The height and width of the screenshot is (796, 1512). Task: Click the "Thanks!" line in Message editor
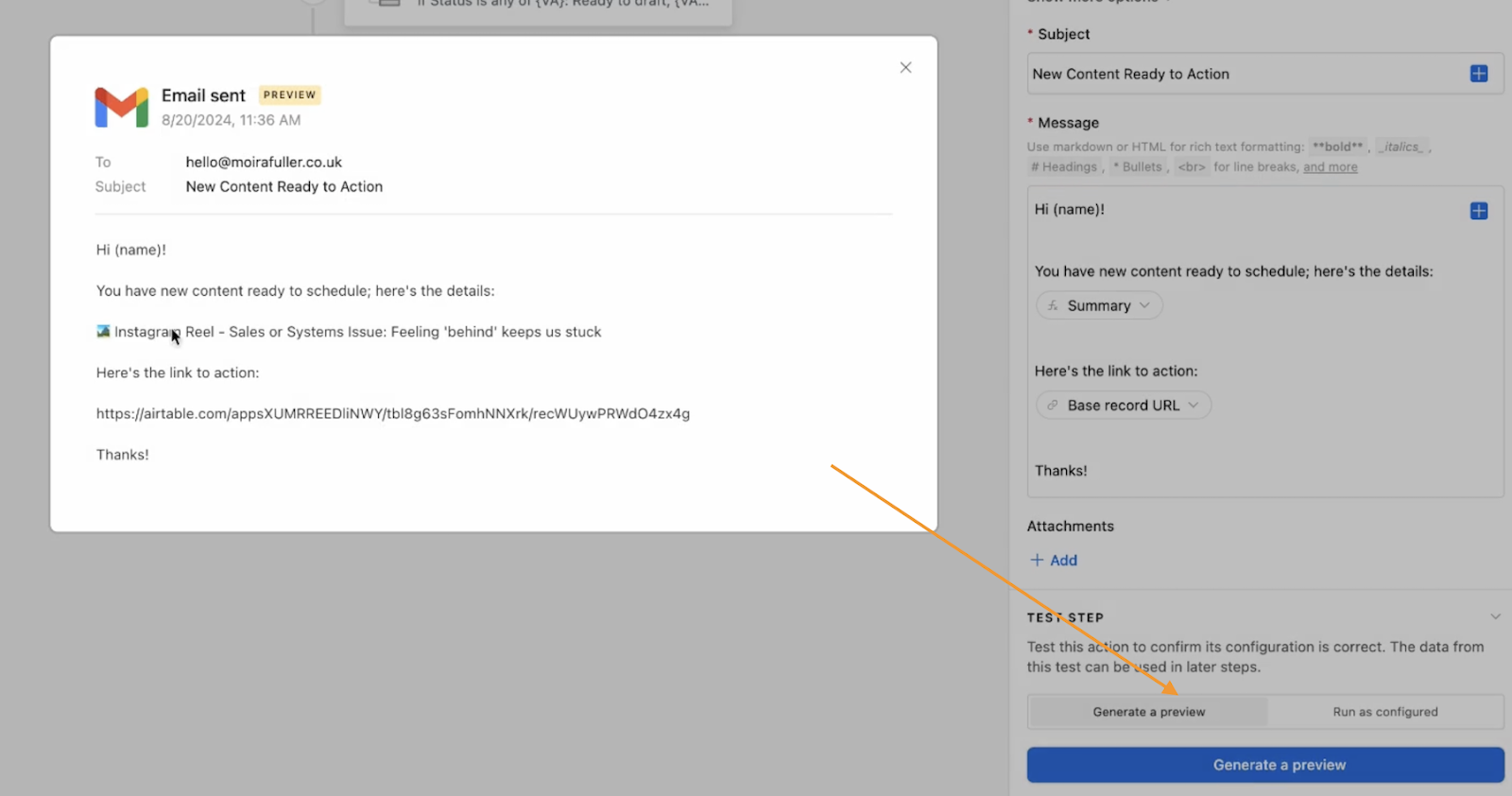[1060, 471]
